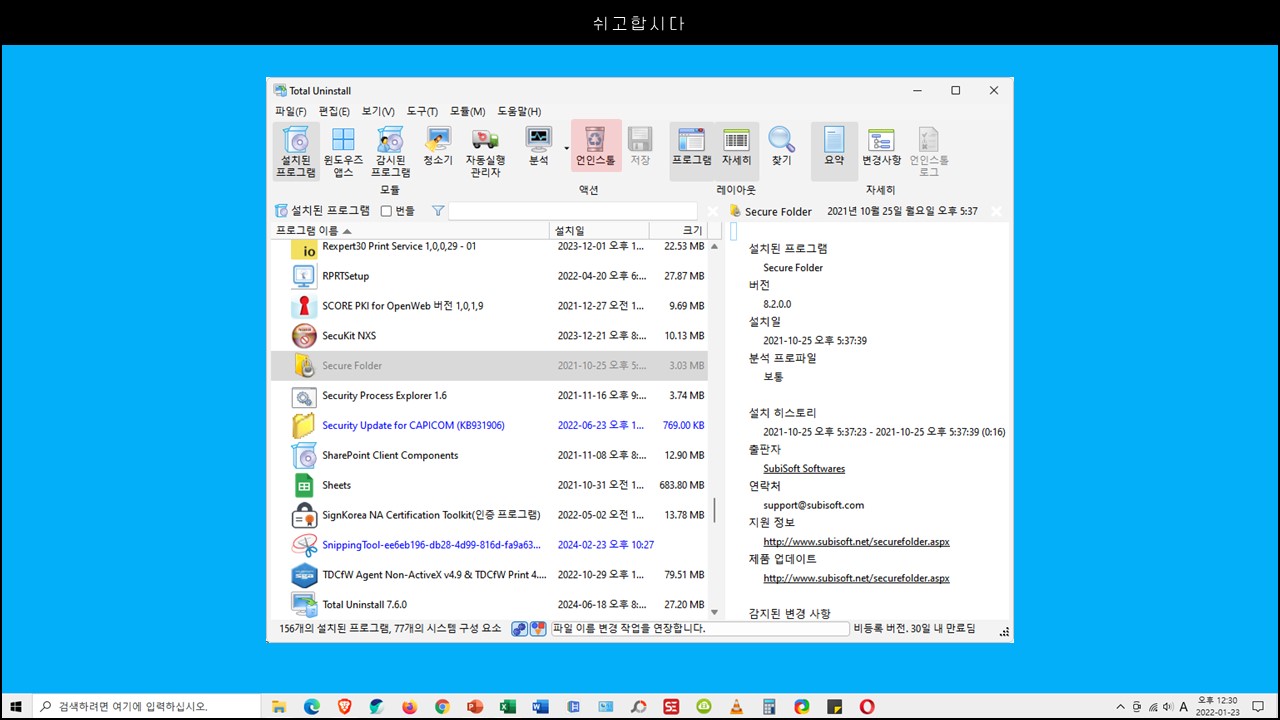The height and width of the screenshot is (720, 1280).
Task: Click the Sheets program icon
Action: click(x=304, y=485)
